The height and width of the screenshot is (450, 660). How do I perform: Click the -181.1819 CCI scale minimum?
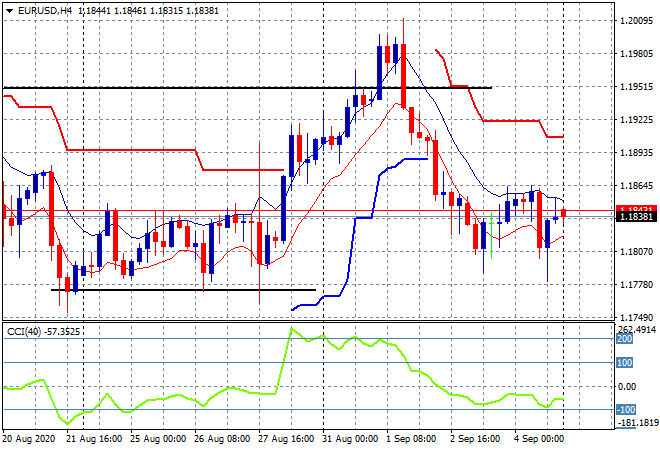637,423
